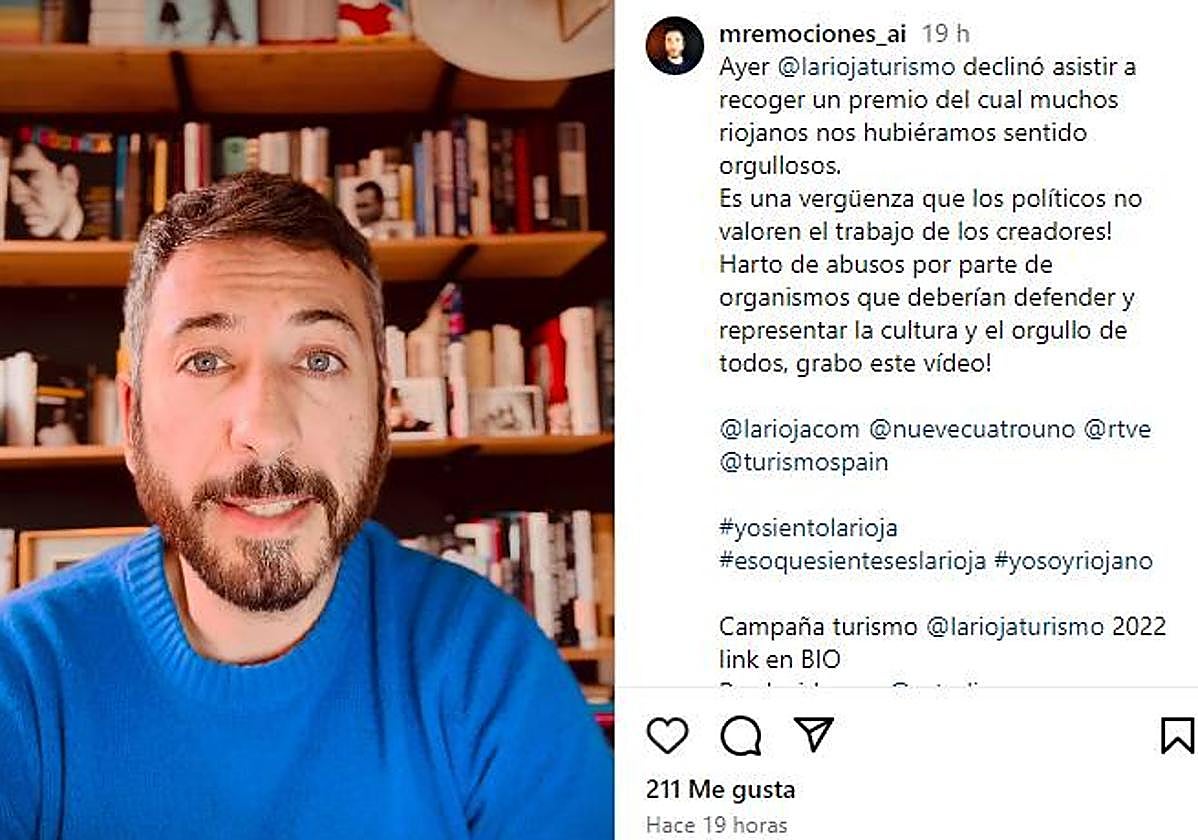
Task: Visit the @lariojacom mention
Action: (x=789, y=430)
